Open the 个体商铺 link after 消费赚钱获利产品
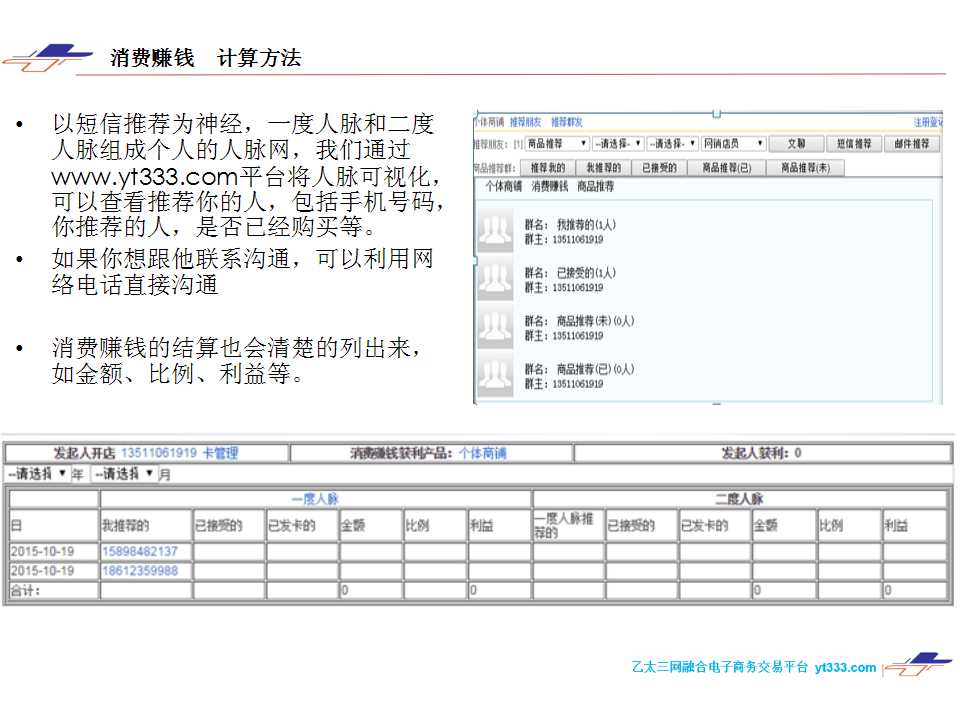 482,453
